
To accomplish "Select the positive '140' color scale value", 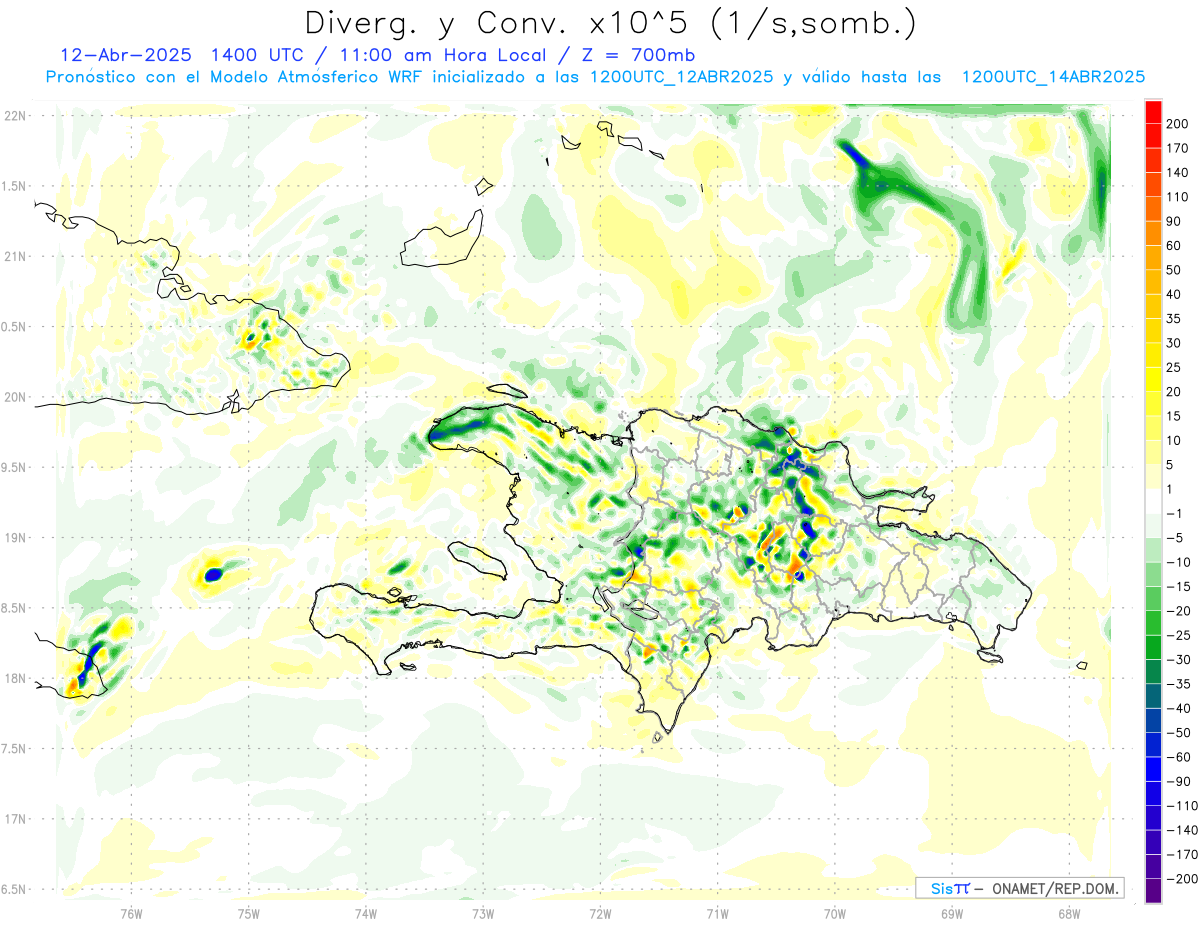I will coord(1177,173).
